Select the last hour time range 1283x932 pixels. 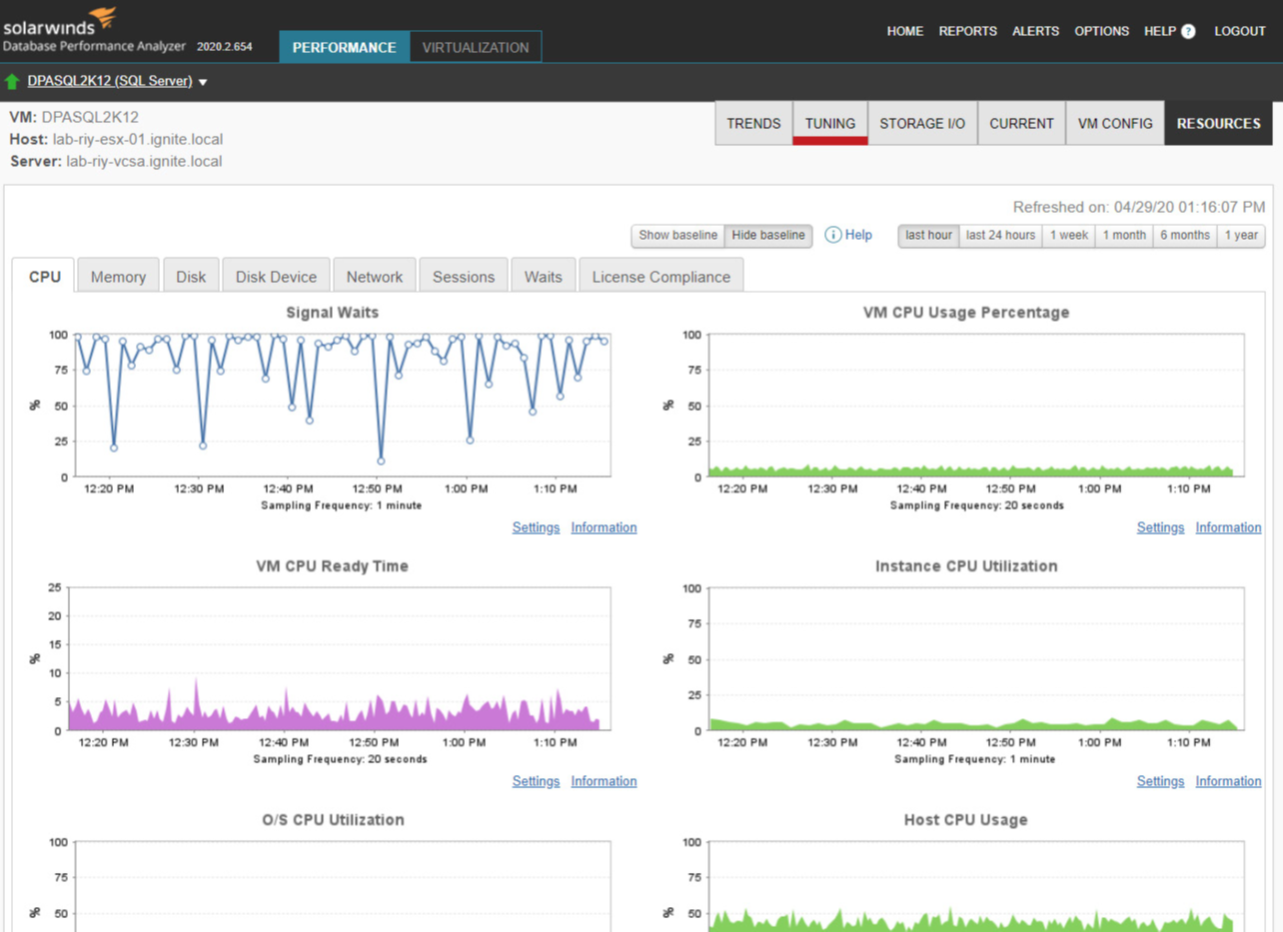(x=929, y=235)
